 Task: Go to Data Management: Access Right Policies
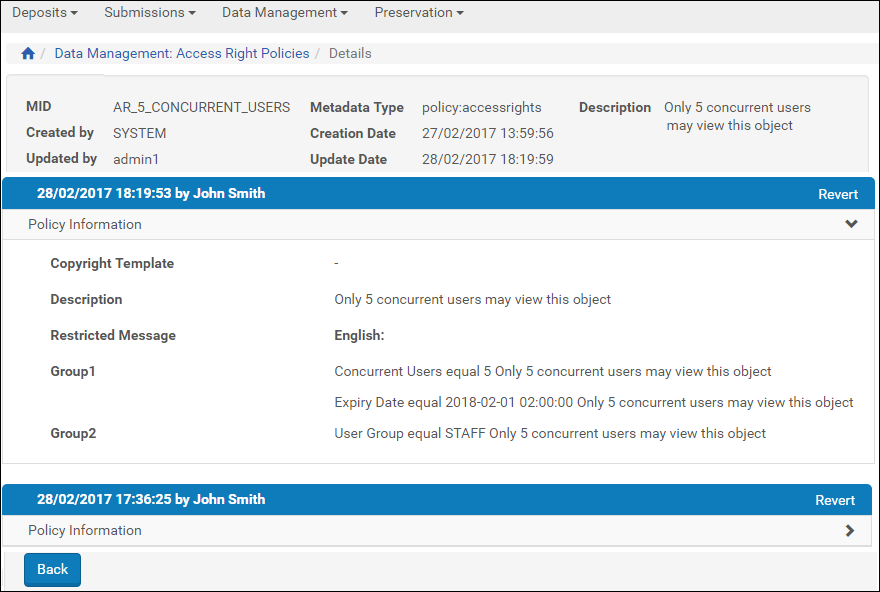click(182, 54)
